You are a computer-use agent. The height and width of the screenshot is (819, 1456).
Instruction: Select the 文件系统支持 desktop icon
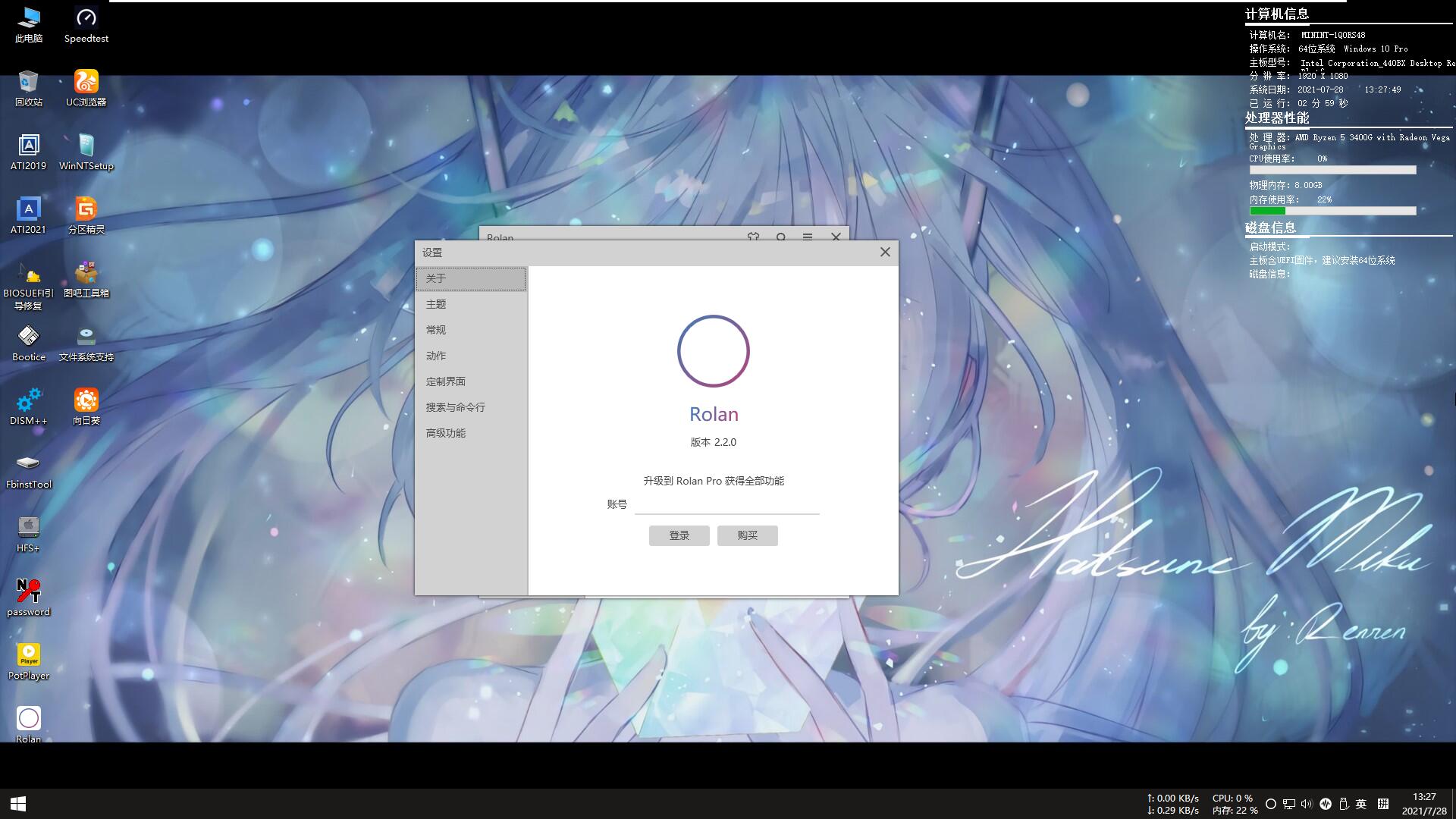(x=86, y=343)
